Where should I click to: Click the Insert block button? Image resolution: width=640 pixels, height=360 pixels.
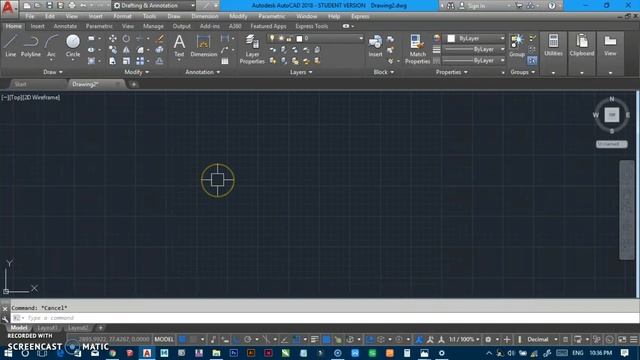tap(375, 46)
